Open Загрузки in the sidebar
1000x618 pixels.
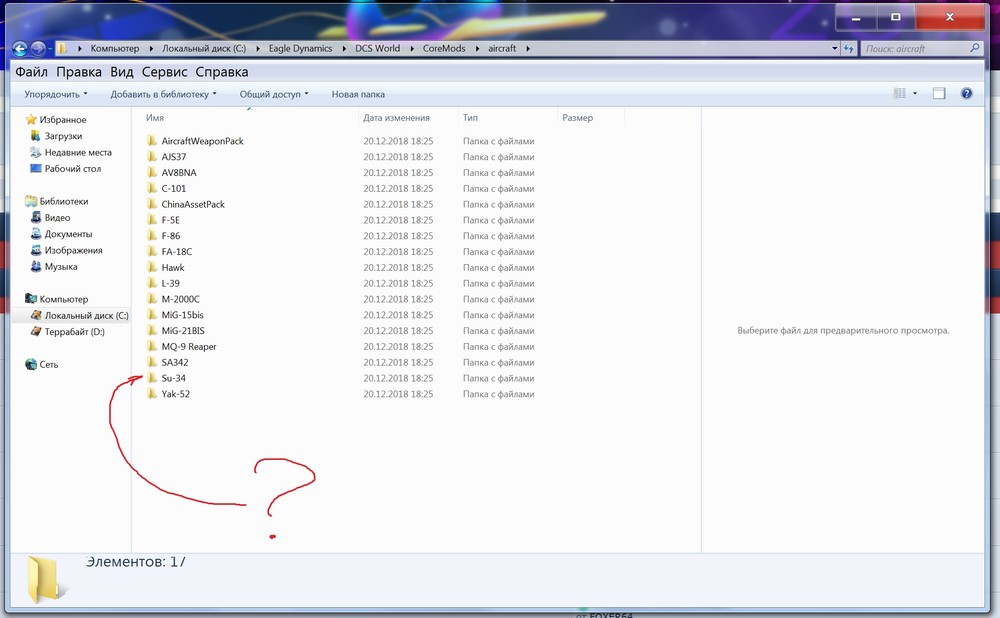[63, 136]
